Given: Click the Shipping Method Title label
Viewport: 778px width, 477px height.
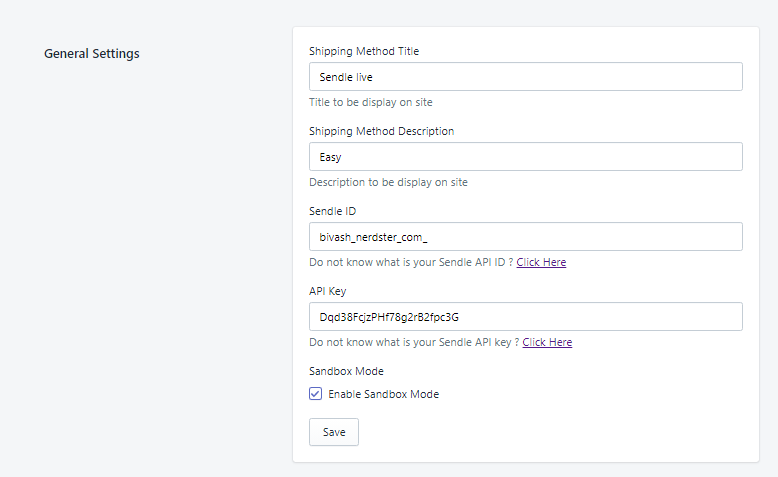Looking at the screenshot, I should [x=364, y=51].
